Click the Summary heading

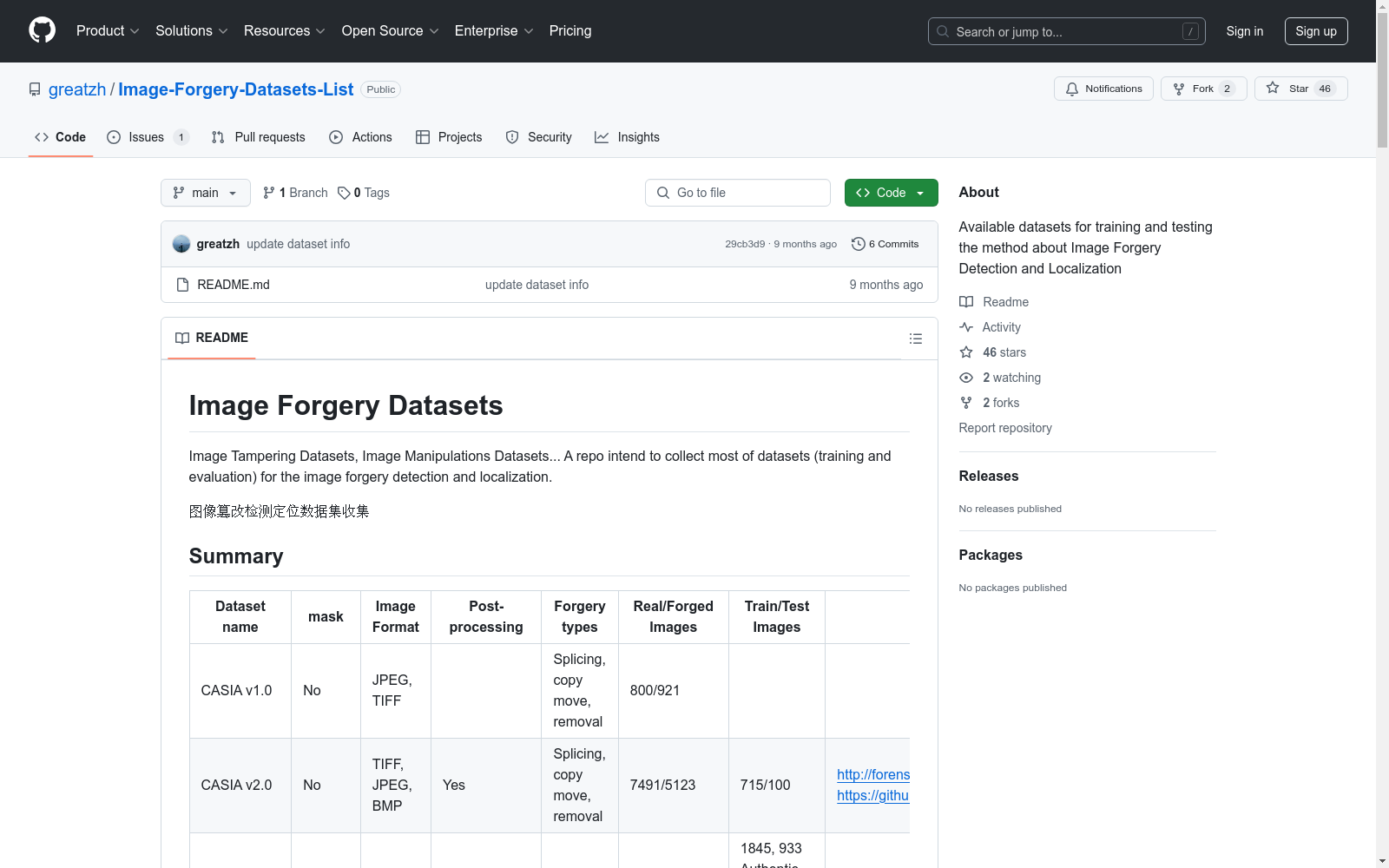236,556
